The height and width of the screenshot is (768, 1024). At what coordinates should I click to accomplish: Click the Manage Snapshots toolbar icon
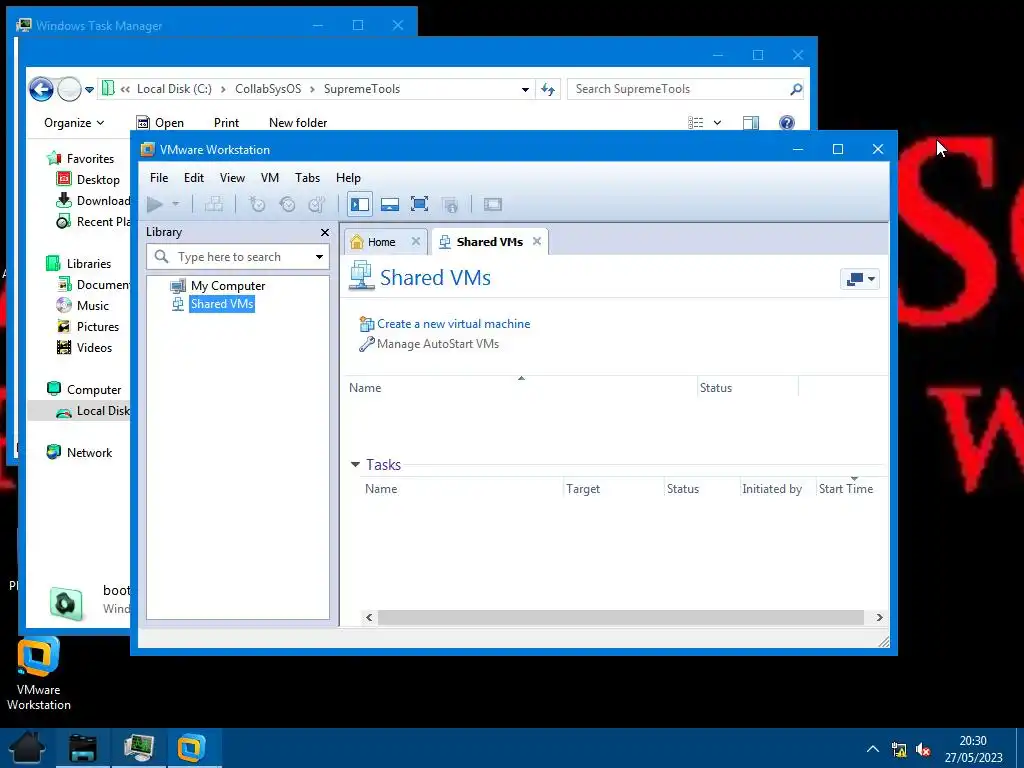(x=317, y=204)
